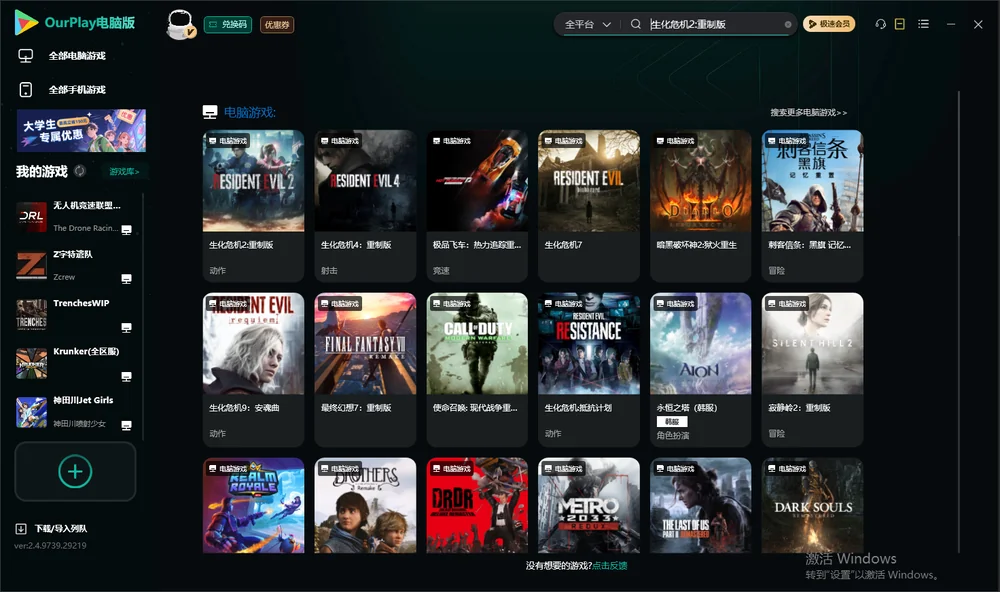Click the OurPlay logo

75,23
